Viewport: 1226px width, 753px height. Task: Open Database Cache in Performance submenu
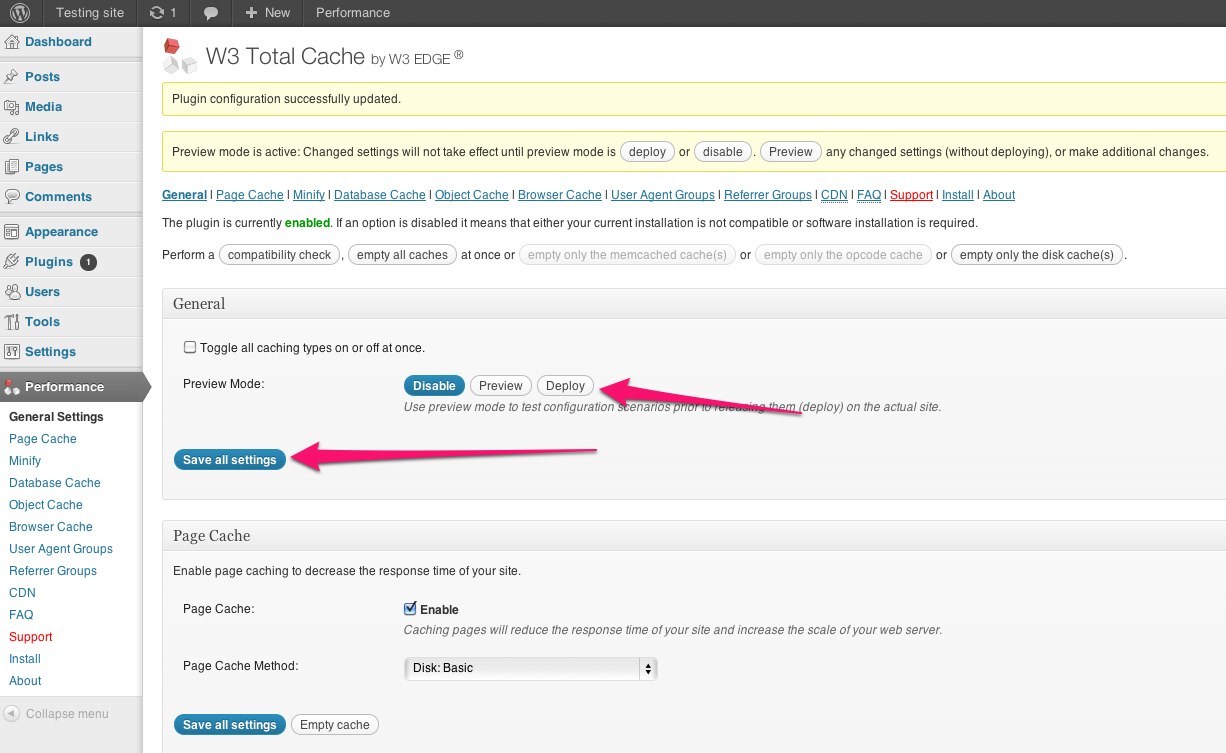(55, 483)
